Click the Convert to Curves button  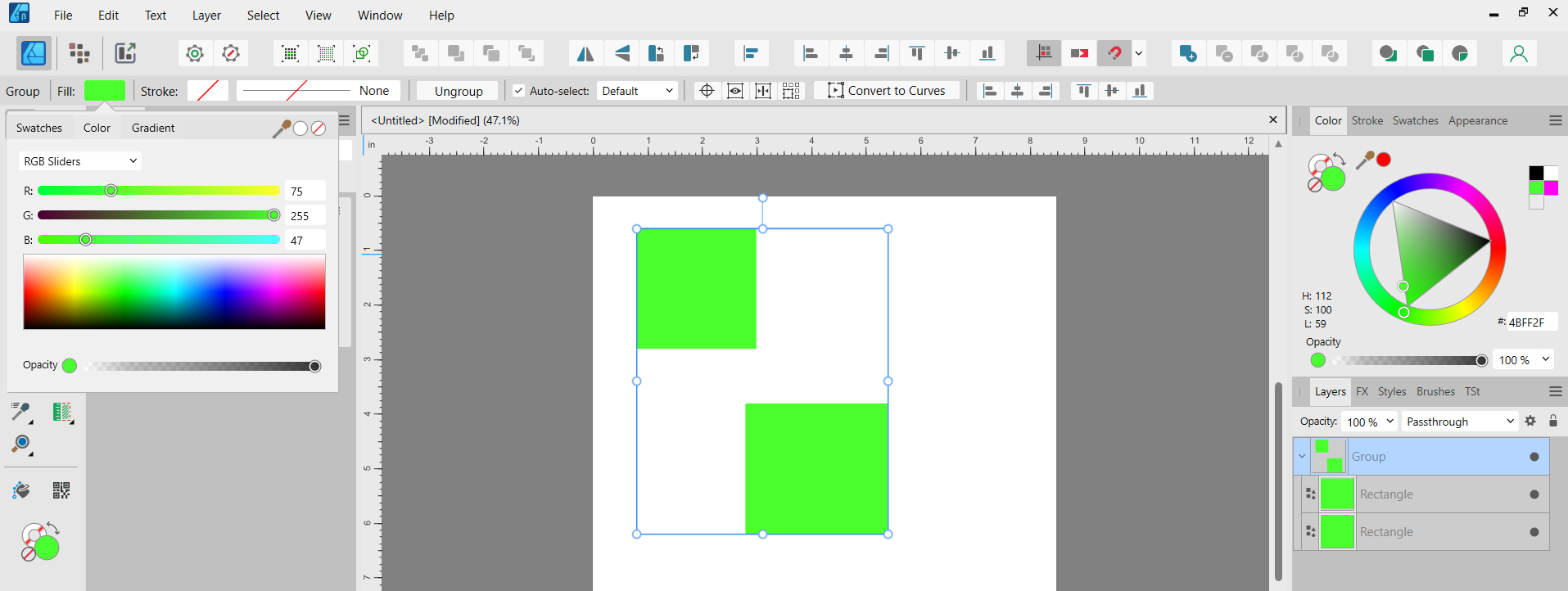coord(887,91)
